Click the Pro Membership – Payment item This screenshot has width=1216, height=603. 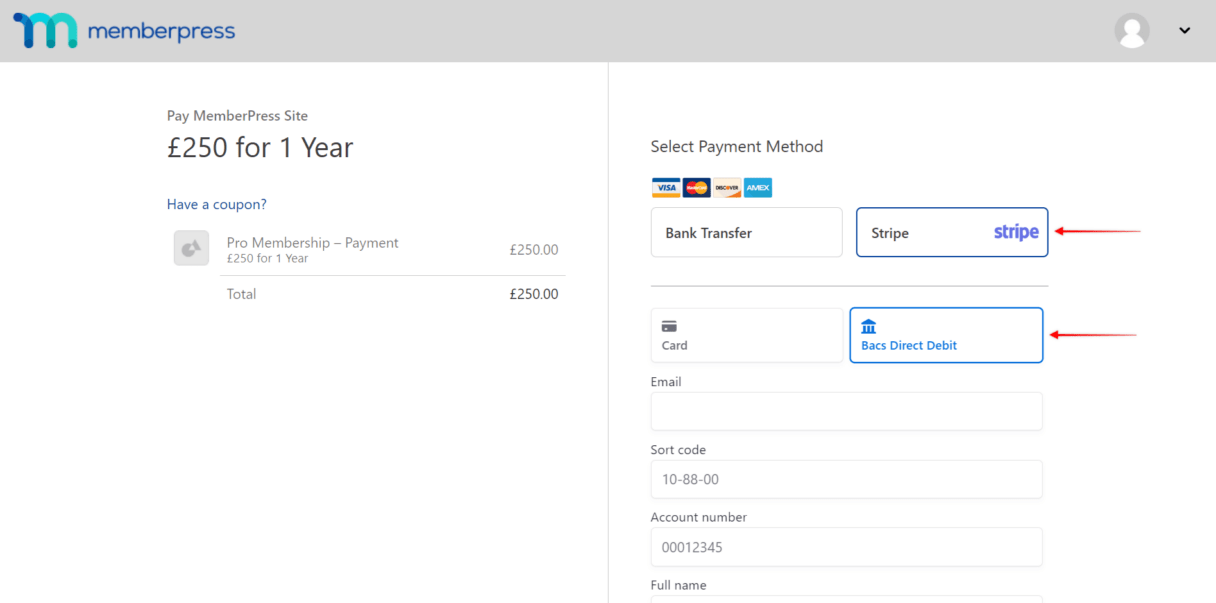pos(312,243)
